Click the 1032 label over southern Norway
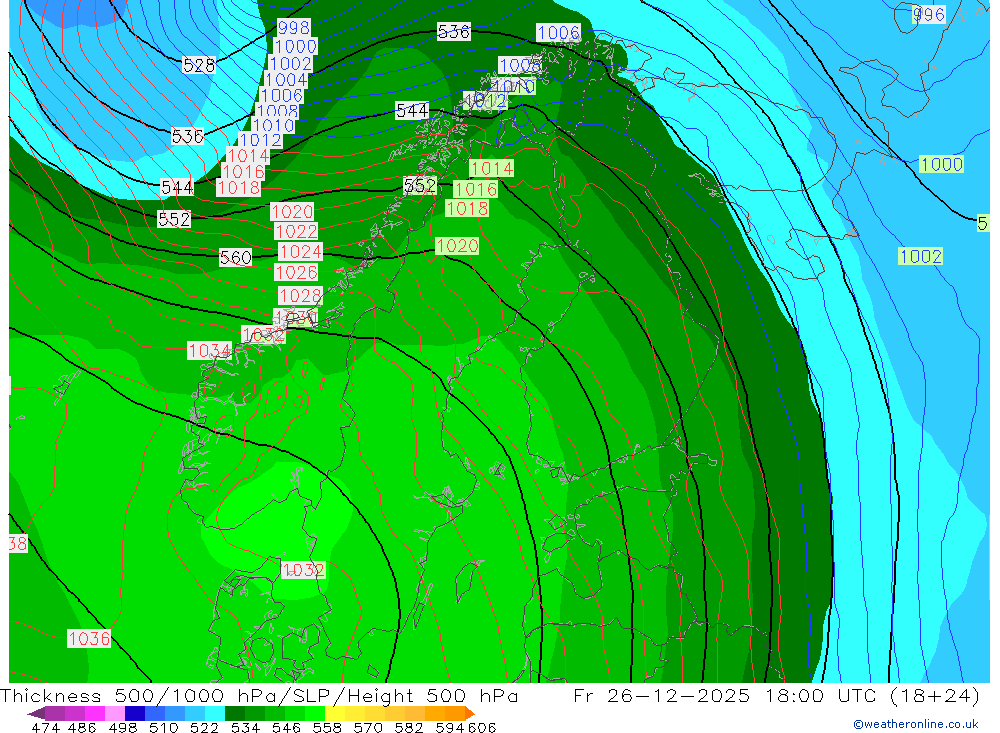The width and height of the screenshot is (1000, 733). pyautogui.click(x=303, y=570)
